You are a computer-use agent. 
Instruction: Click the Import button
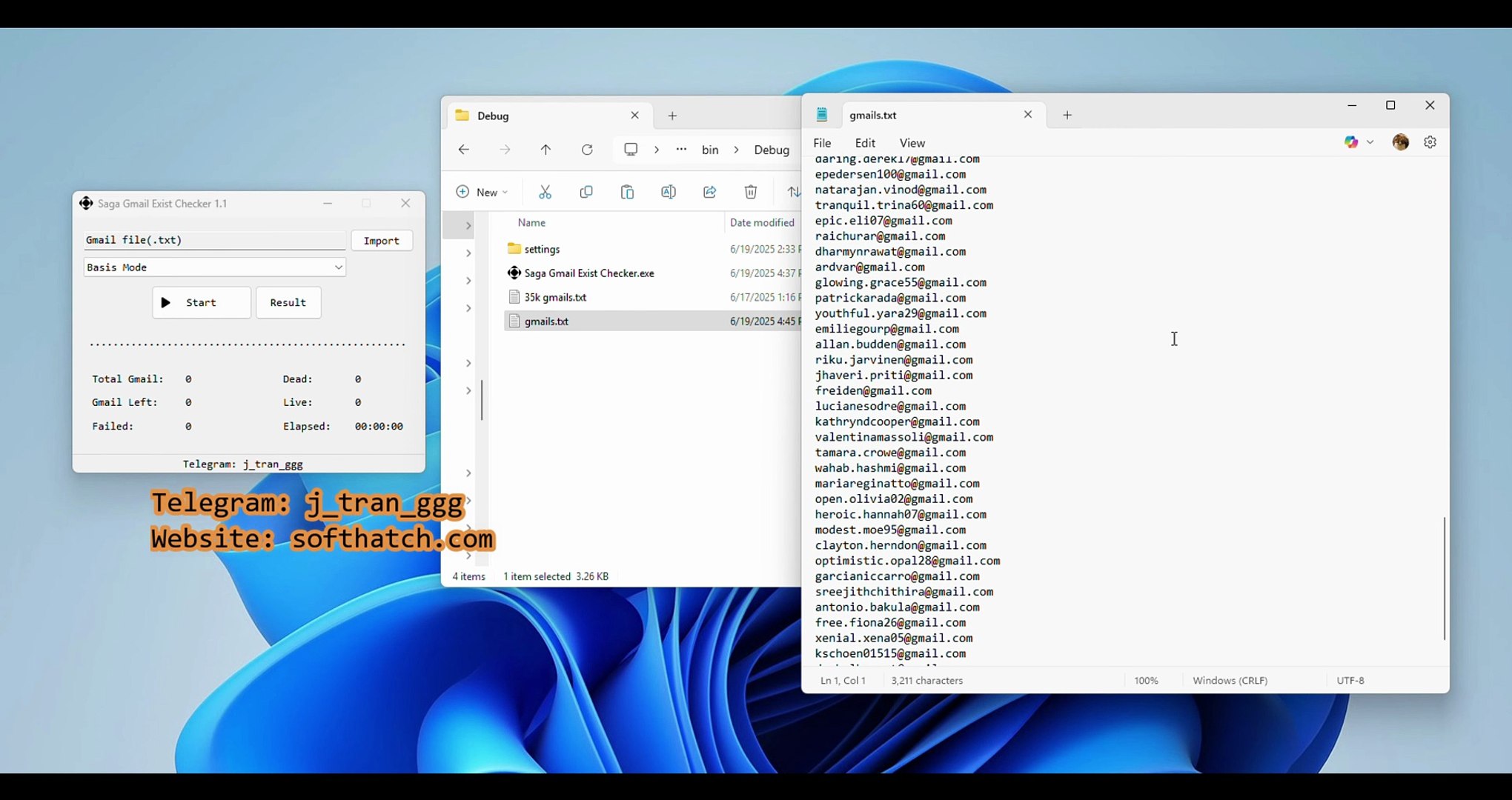381,240
